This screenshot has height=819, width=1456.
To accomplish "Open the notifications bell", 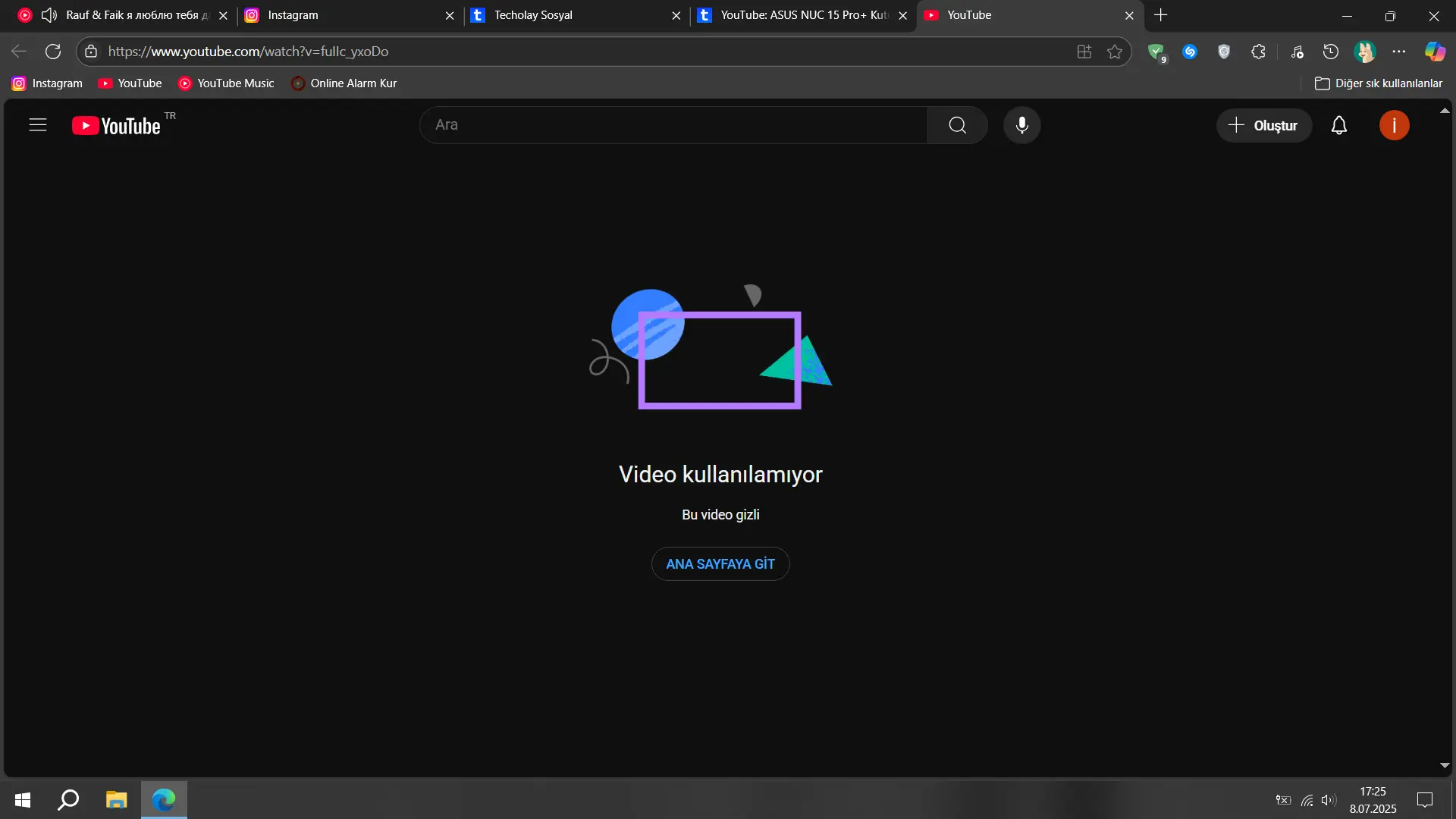I will point(1339,125).
